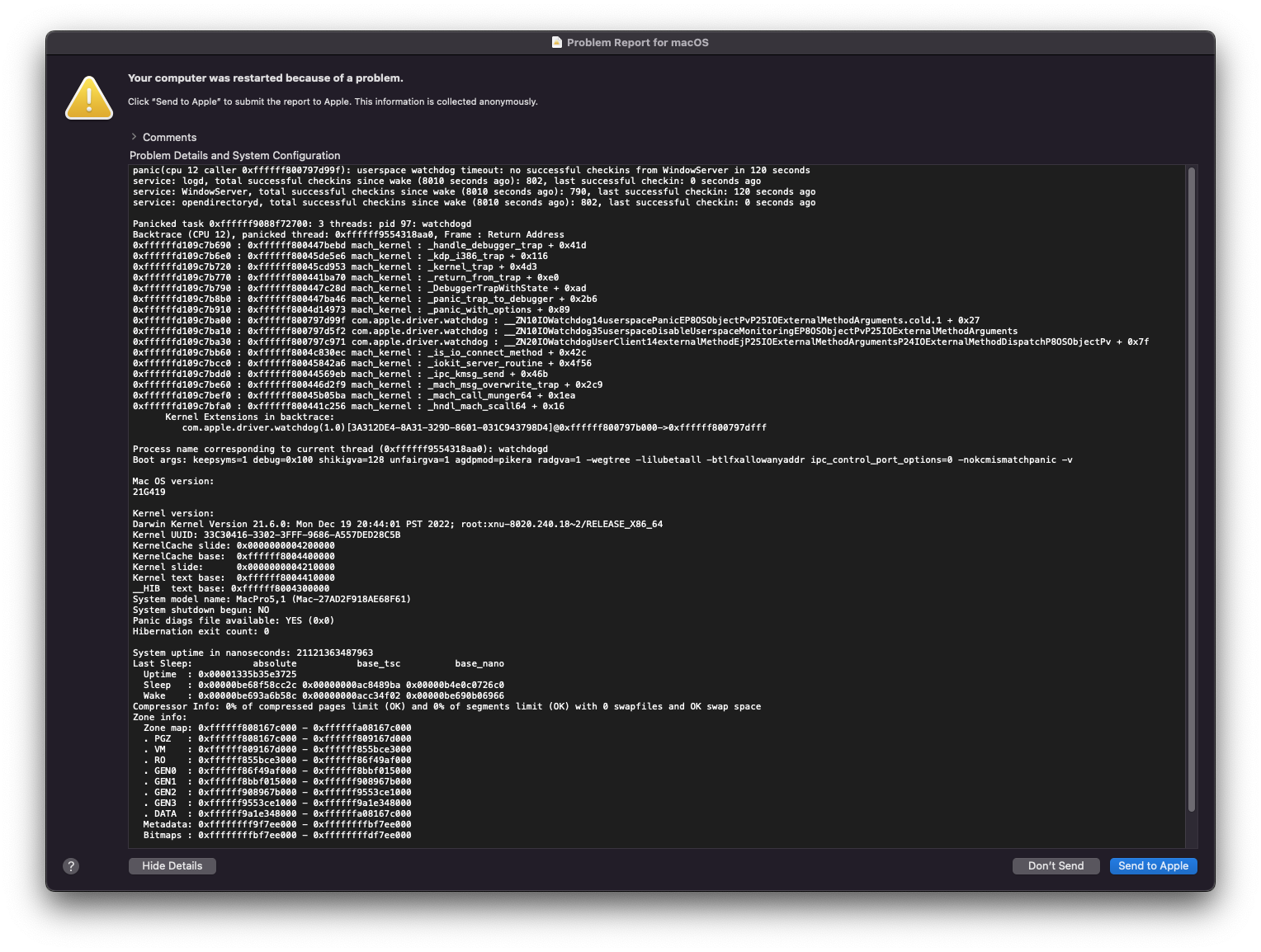The image size is (1261, 952).
Task: Click the "Sleep : 0x00000be68f58cc2c" row
Action: click(324, 686)
